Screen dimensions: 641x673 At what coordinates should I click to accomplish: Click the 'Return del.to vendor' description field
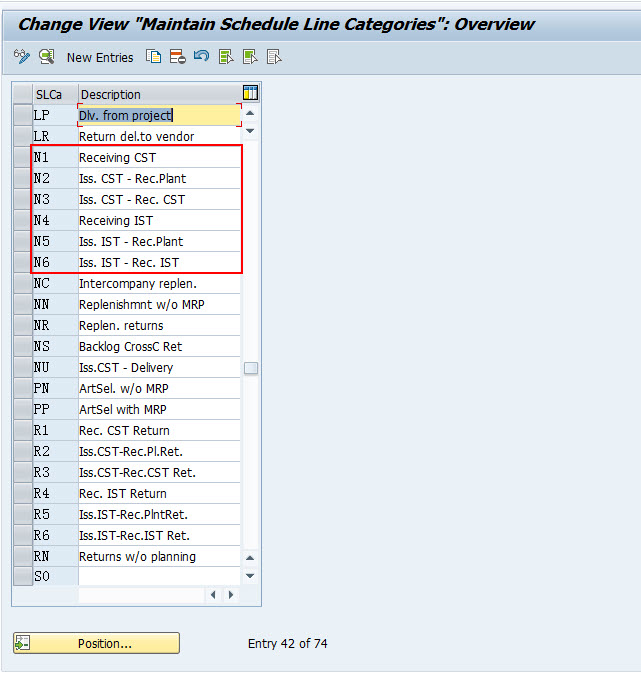tap(159, 136)
